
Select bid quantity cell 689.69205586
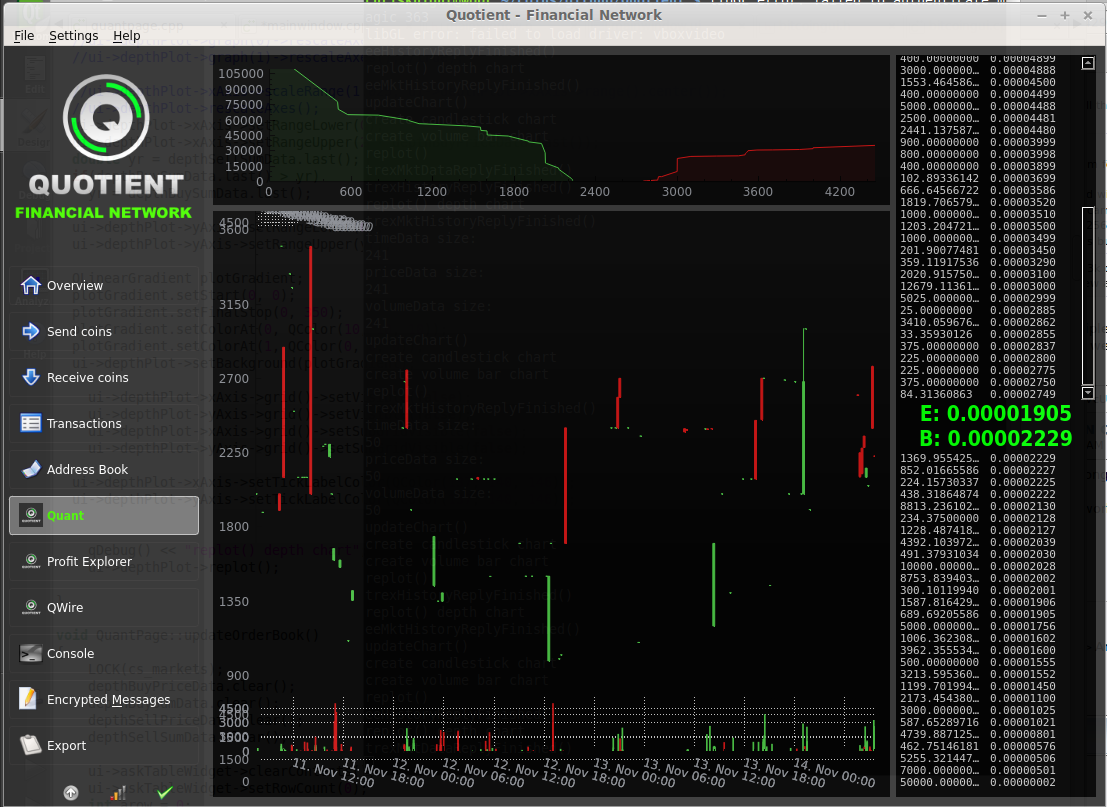(940, 614)
